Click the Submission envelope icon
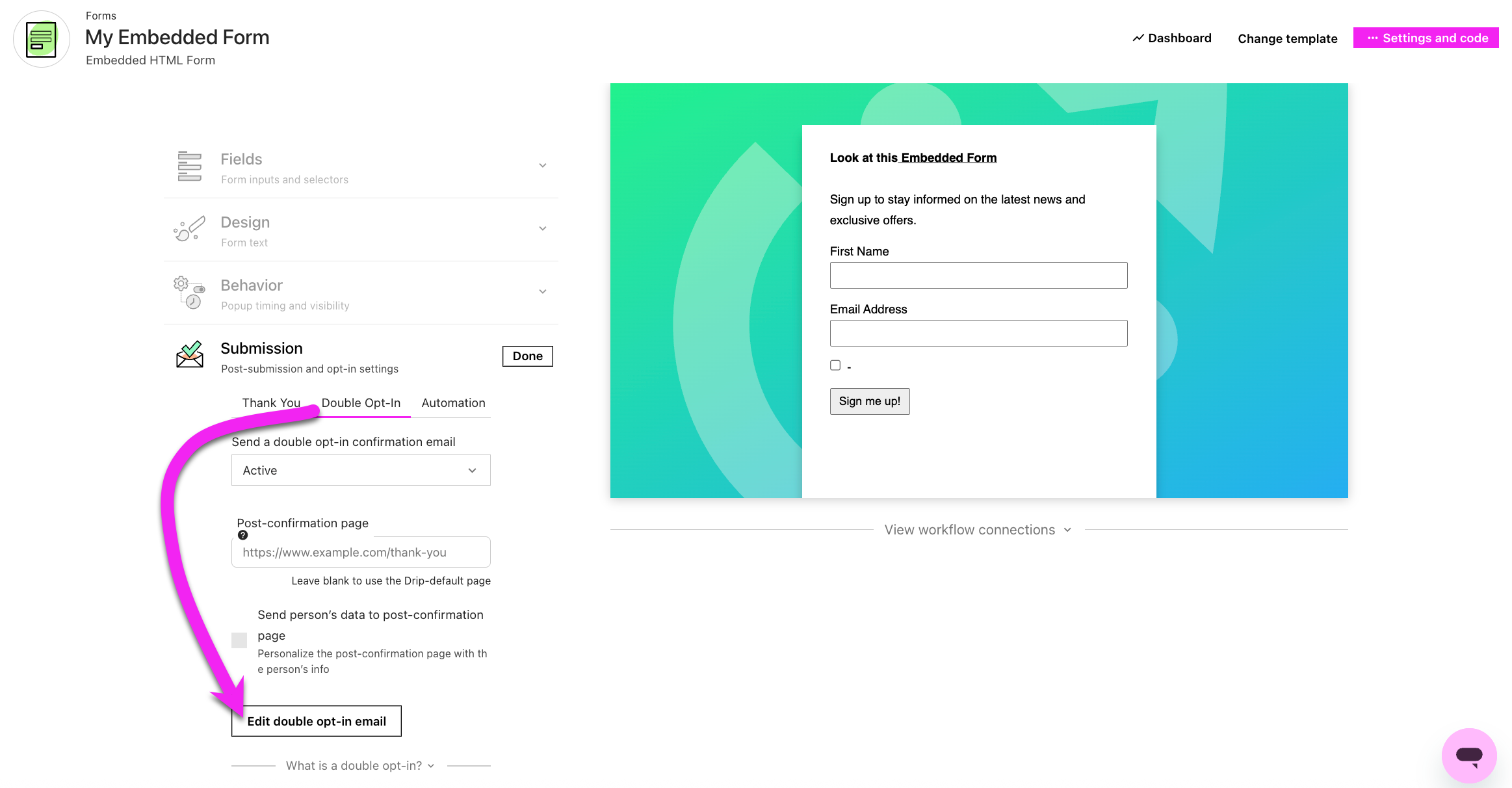The width and height of the screenshot is (1512, 788). [x=190, y=356]
